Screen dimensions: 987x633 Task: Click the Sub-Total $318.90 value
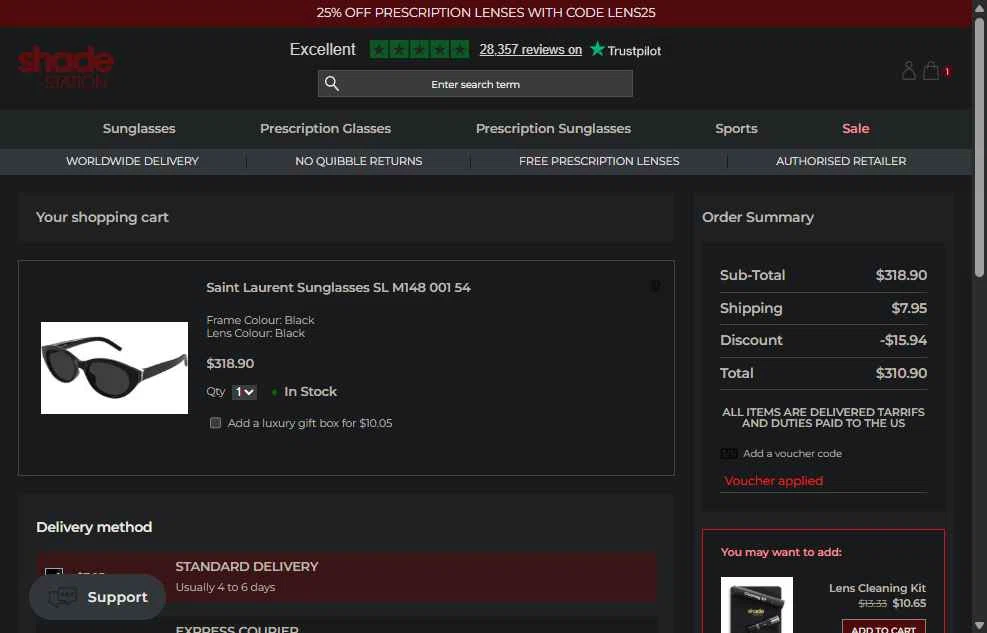point(901,275)
